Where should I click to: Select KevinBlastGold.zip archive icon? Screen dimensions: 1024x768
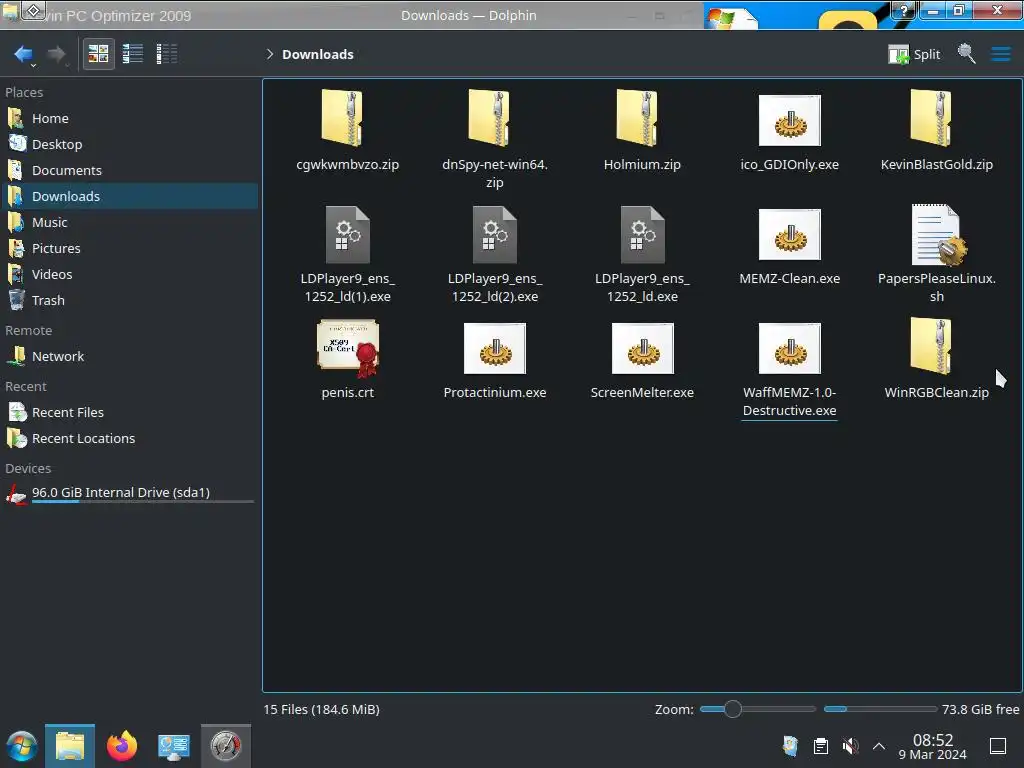pos(931,118)
